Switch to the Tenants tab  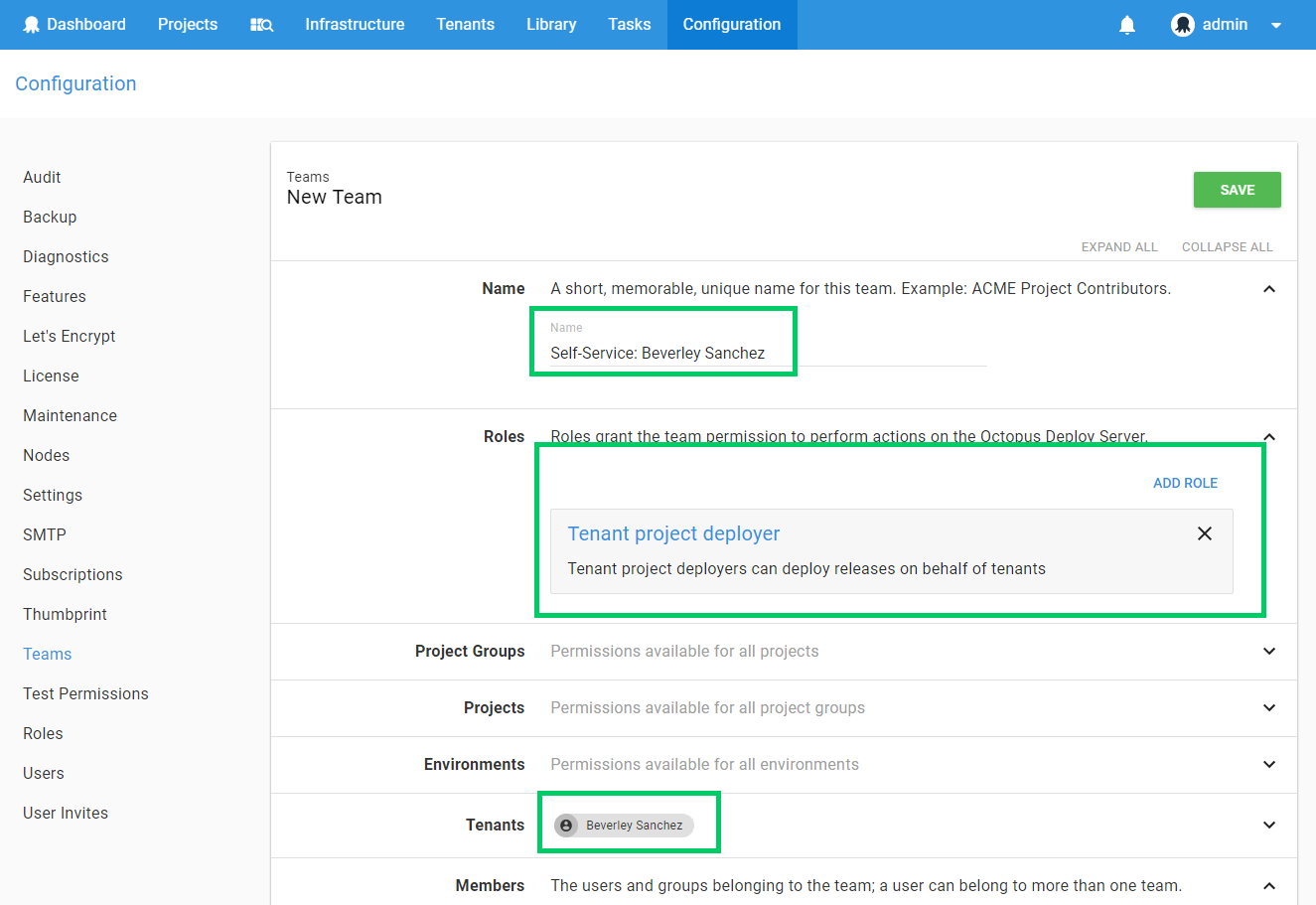[465, 25]
